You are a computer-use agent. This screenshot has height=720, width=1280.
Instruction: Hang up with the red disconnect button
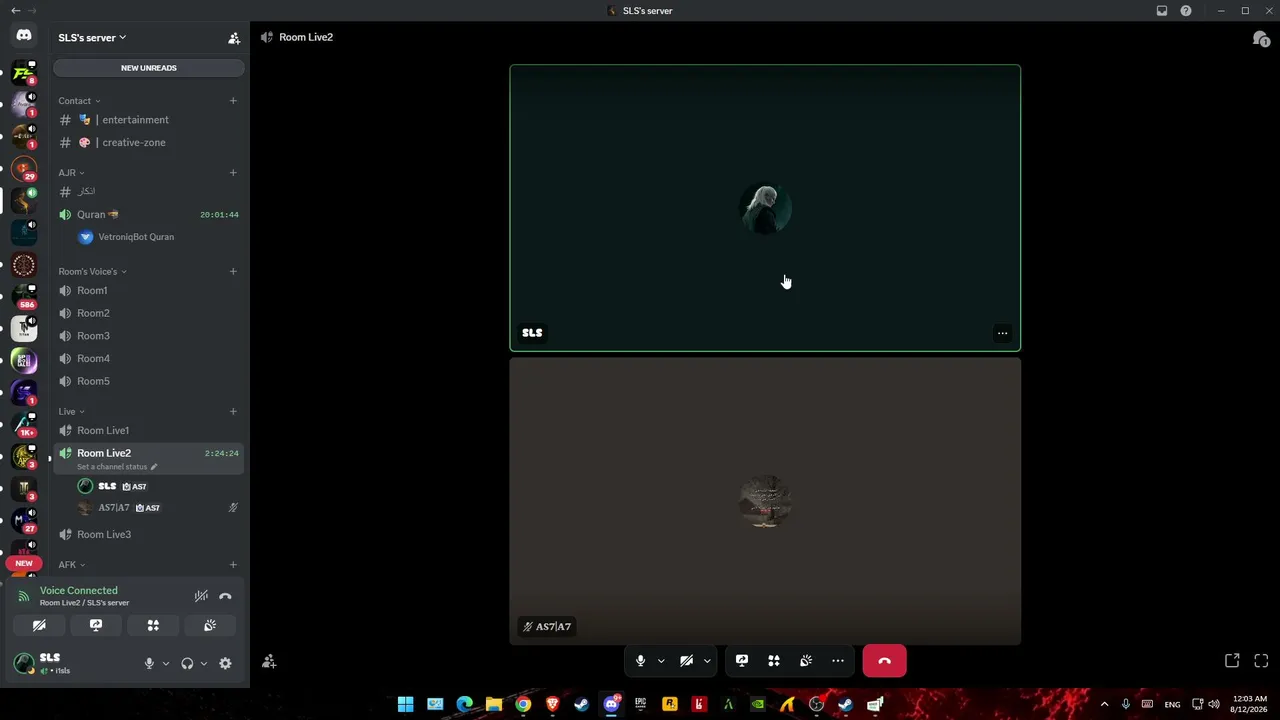pos(884,661)
